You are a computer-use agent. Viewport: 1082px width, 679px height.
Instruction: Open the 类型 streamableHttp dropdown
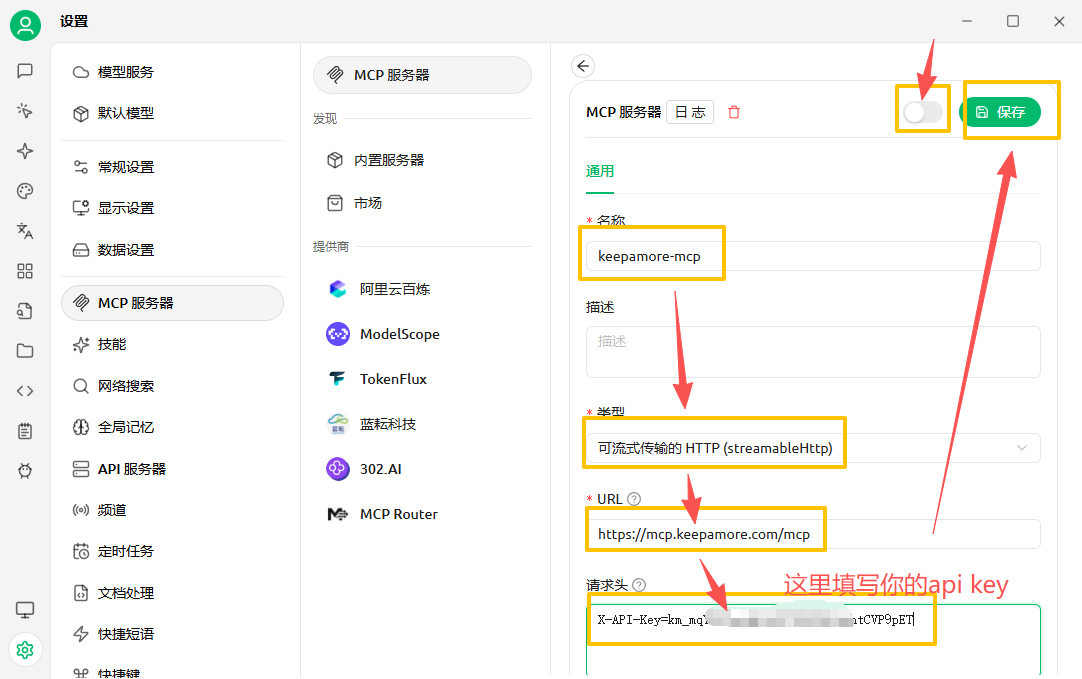[x=813, y=448]
